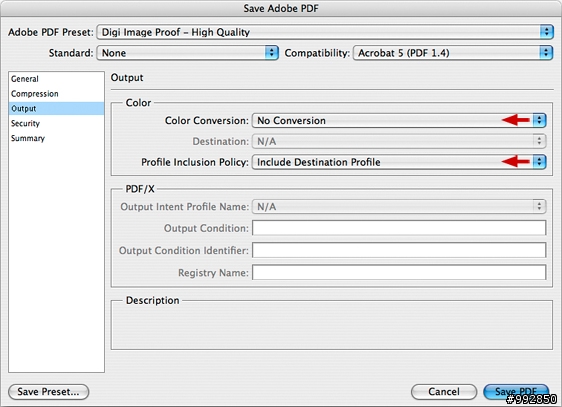Open Color Conversion dropdown showing No Conversion

(x=399, y=121)
